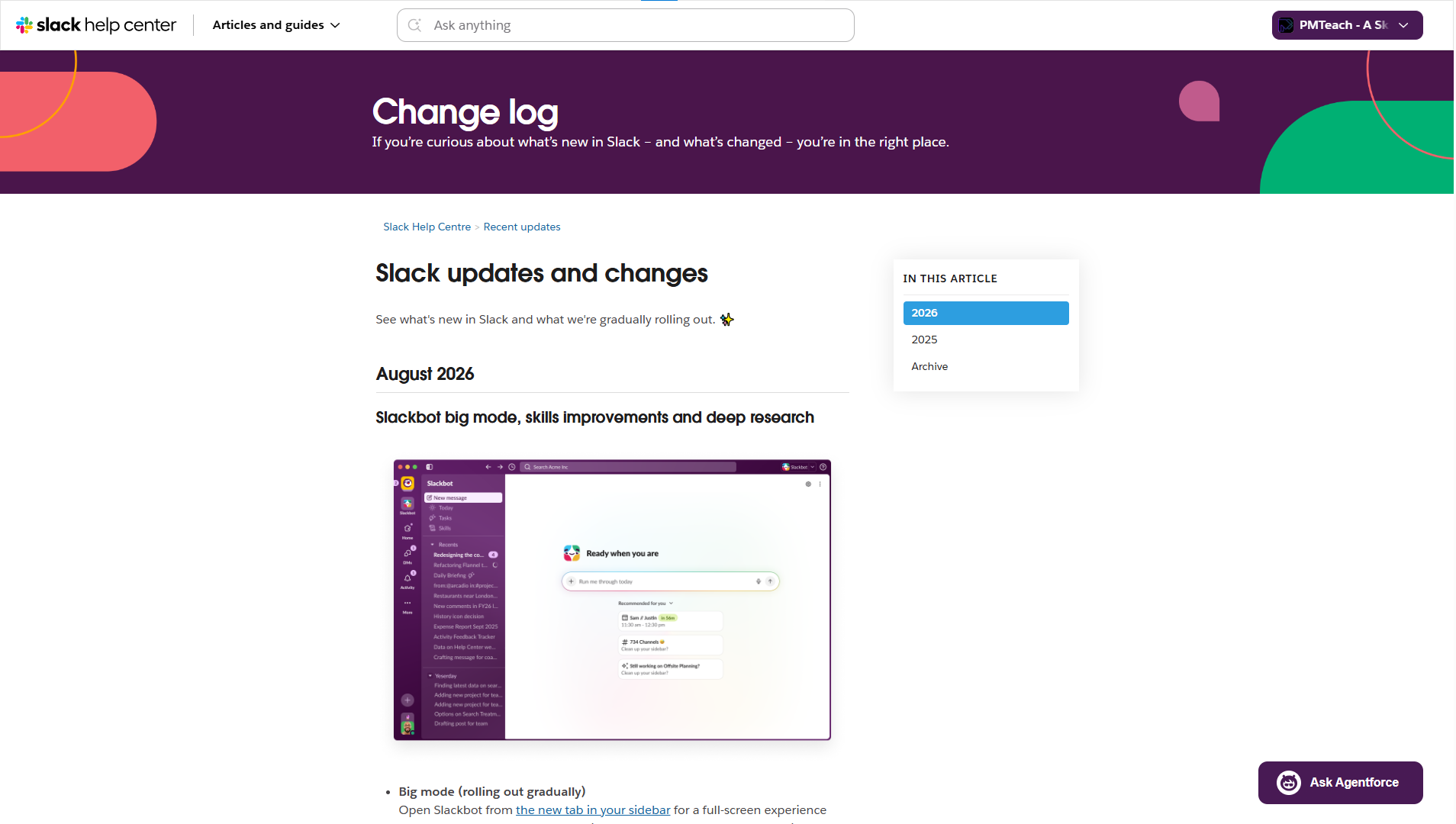1456x824 pixels.
Task: Open the Articles and guides dropdown
Action: (276, 25)
